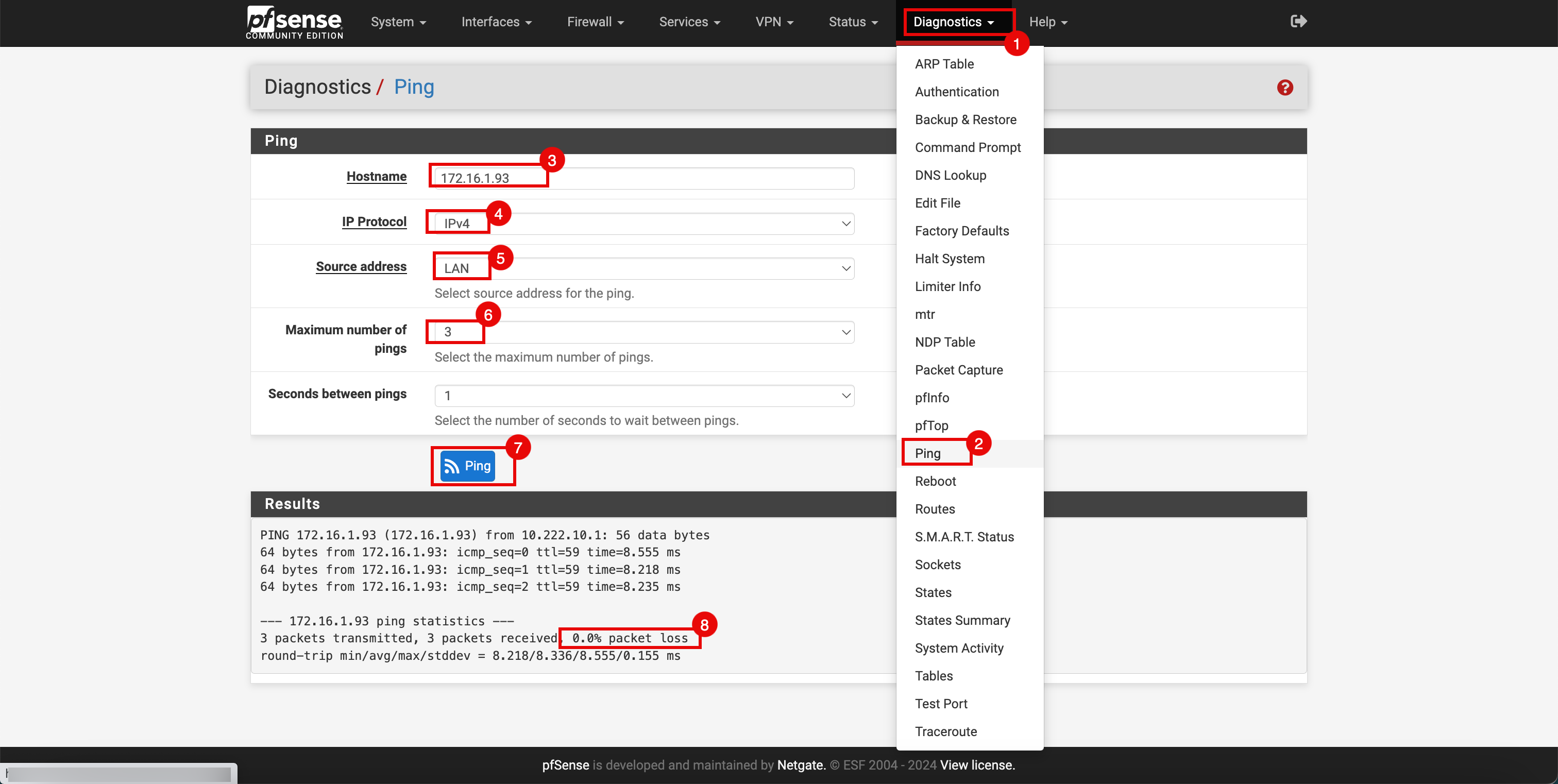Click the Reboot menu option
This screenshot has height=784, width=1558.
[x=936, y=481]
